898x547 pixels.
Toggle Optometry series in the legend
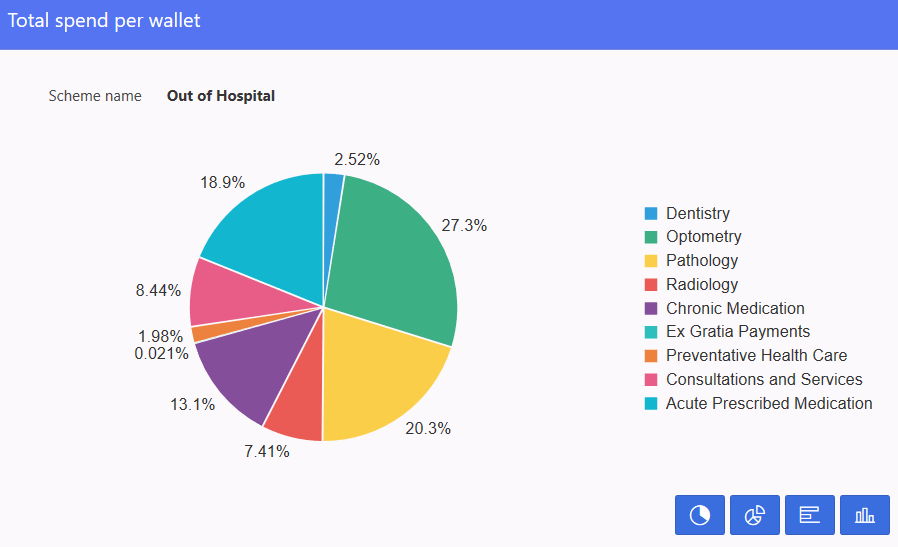coord(703,237)
